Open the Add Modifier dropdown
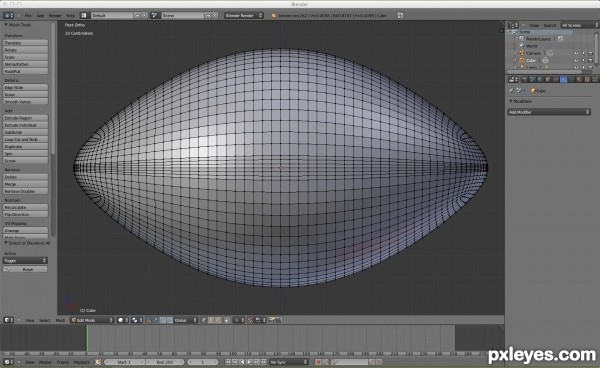 pyautogui.click(x=549, y=112)
